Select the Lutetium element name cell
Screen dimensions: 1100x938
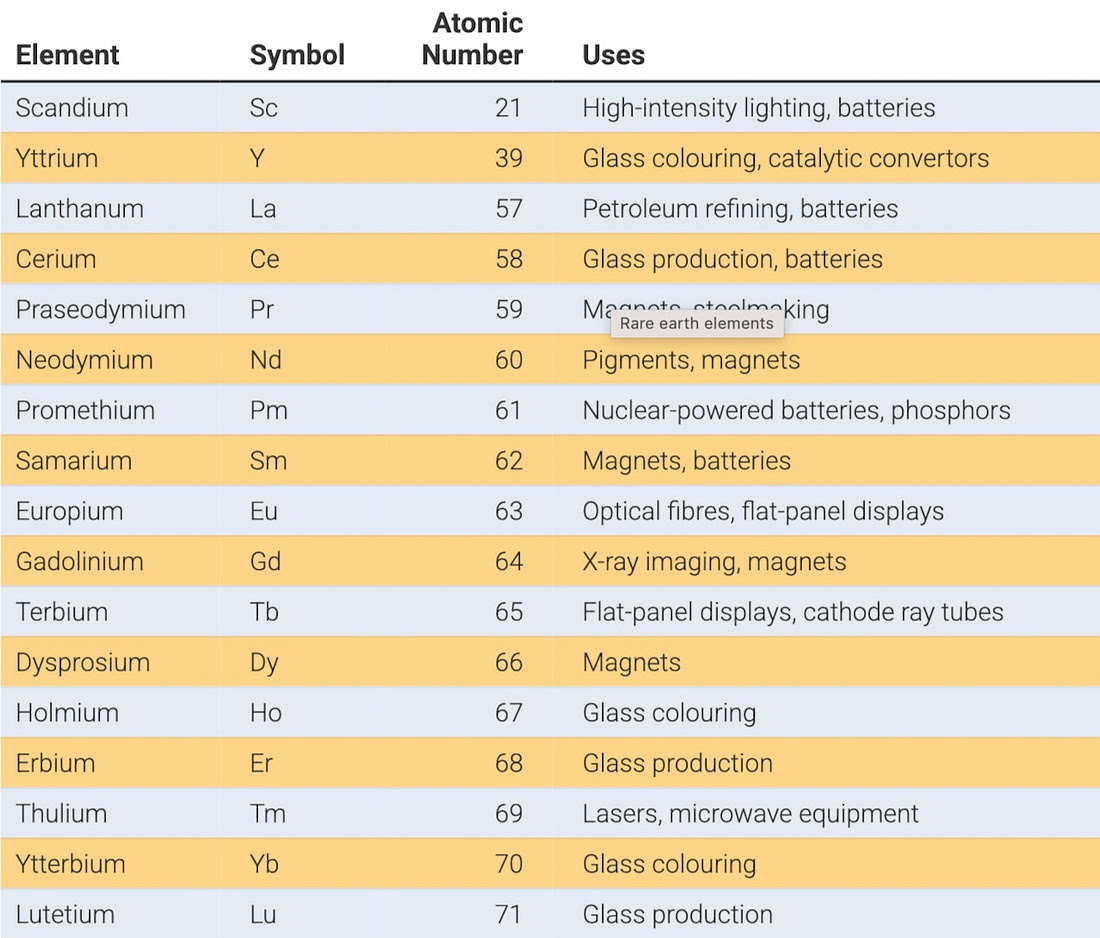tap(65, 914)
